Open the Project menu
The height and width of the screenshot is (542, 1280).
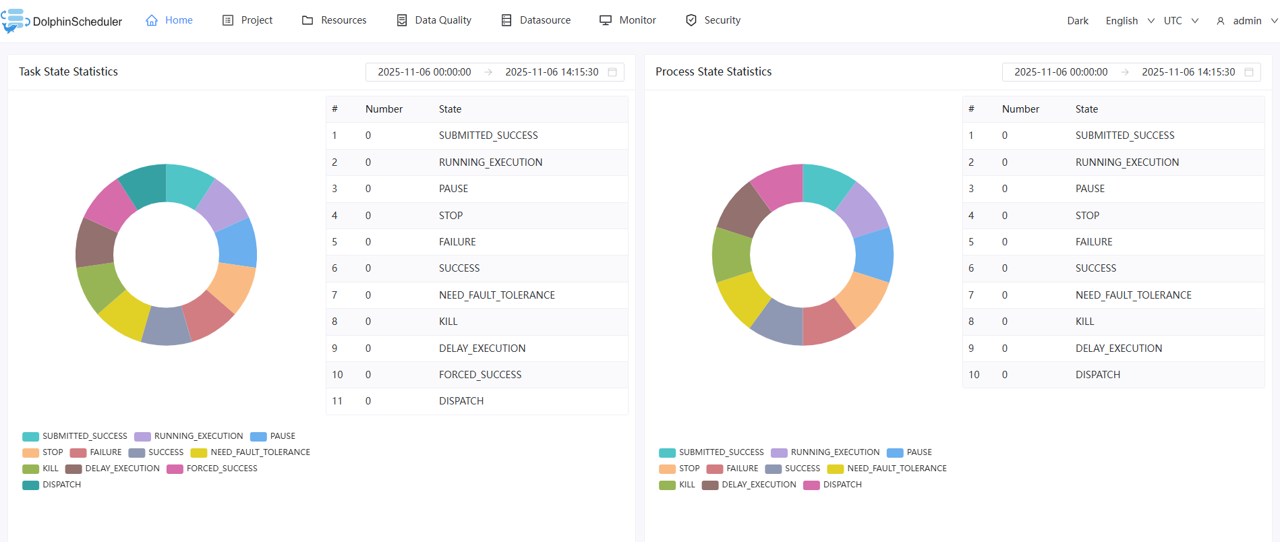(247, 20)
